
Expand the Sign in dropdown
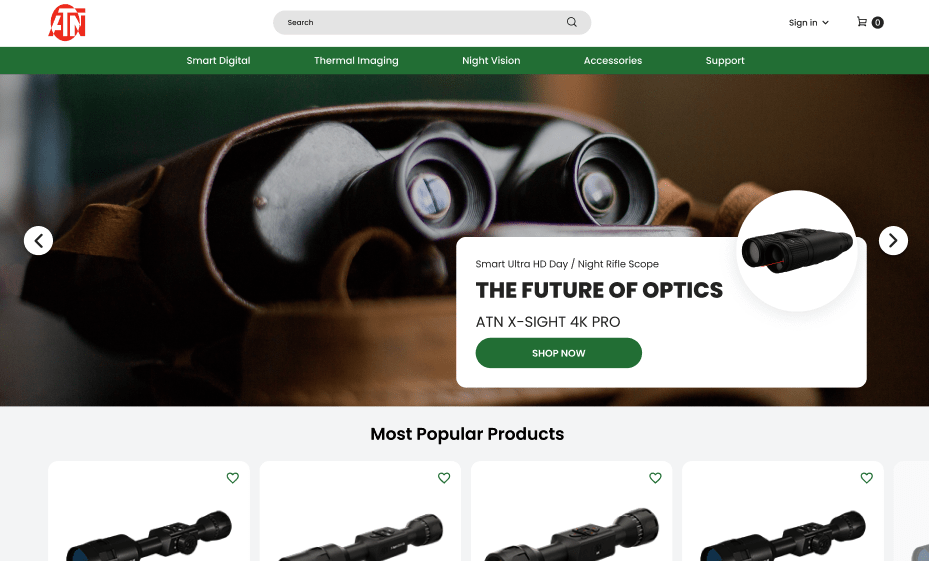[809, 23]
